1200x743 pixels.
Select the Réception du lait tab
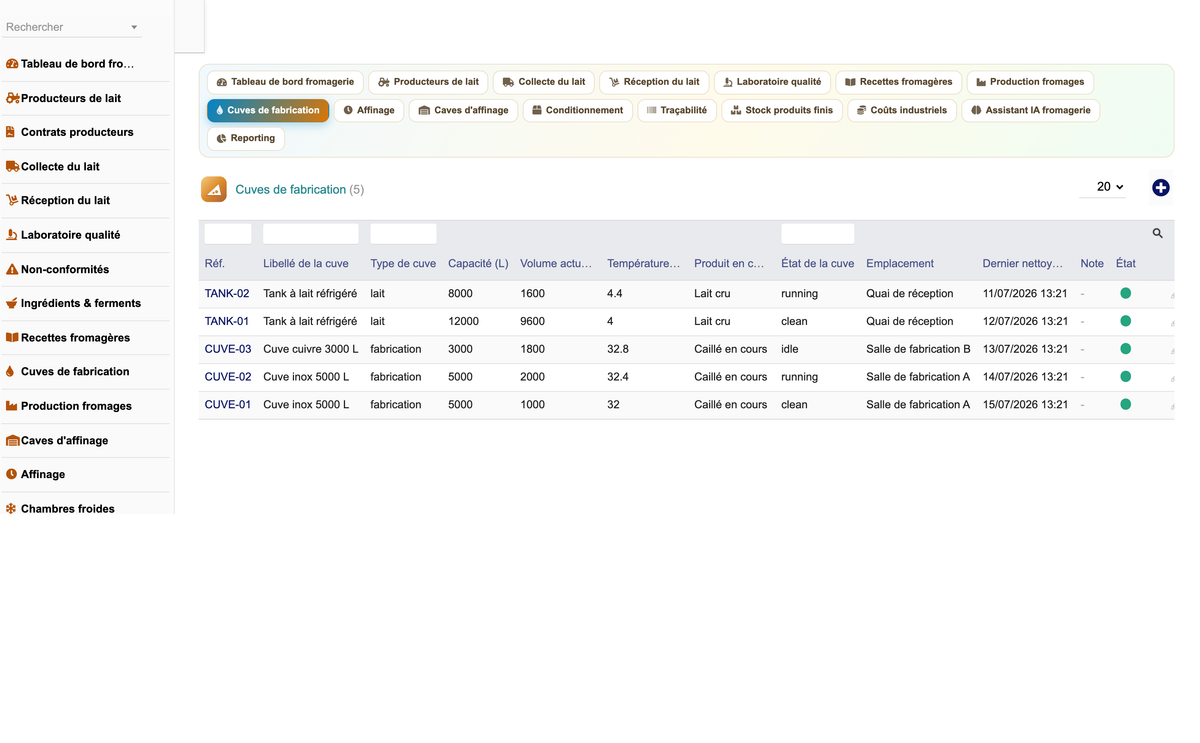pyautogui.click(x=654, y=82)
